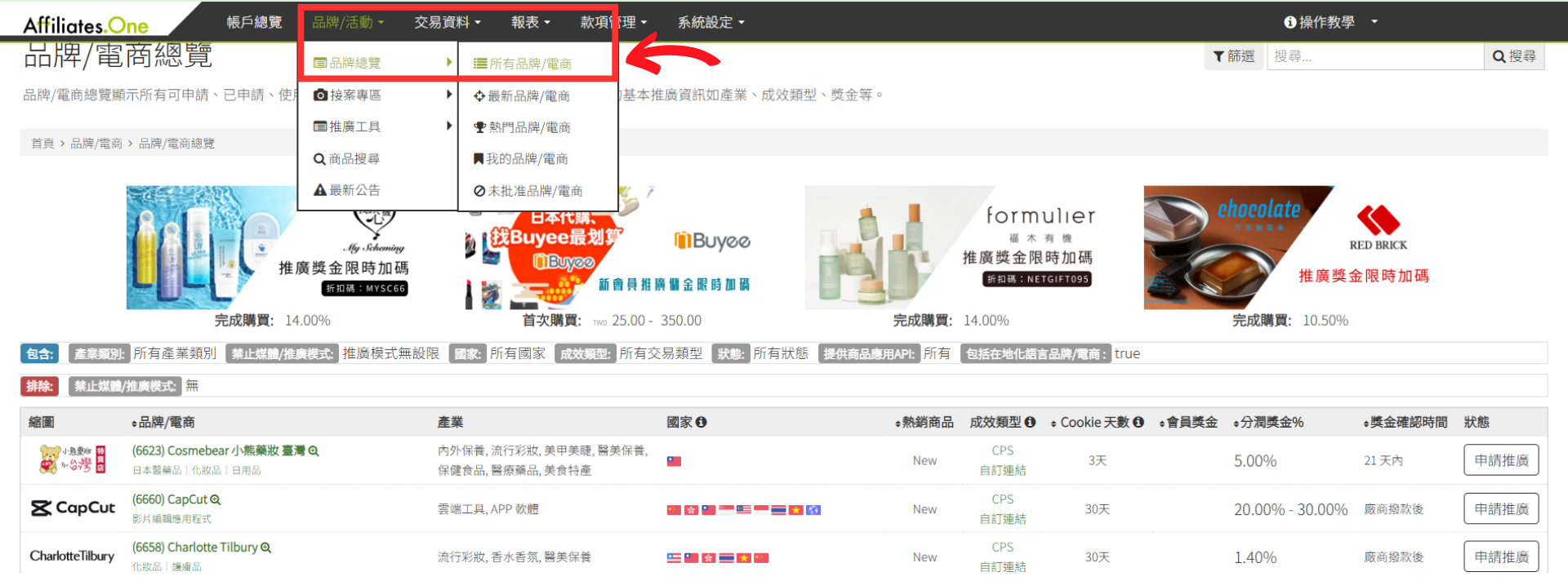Click the magnifier icon beside CapCut
Image resolution: width=1568 pixels, height=581 pixels.
point(216,499)
